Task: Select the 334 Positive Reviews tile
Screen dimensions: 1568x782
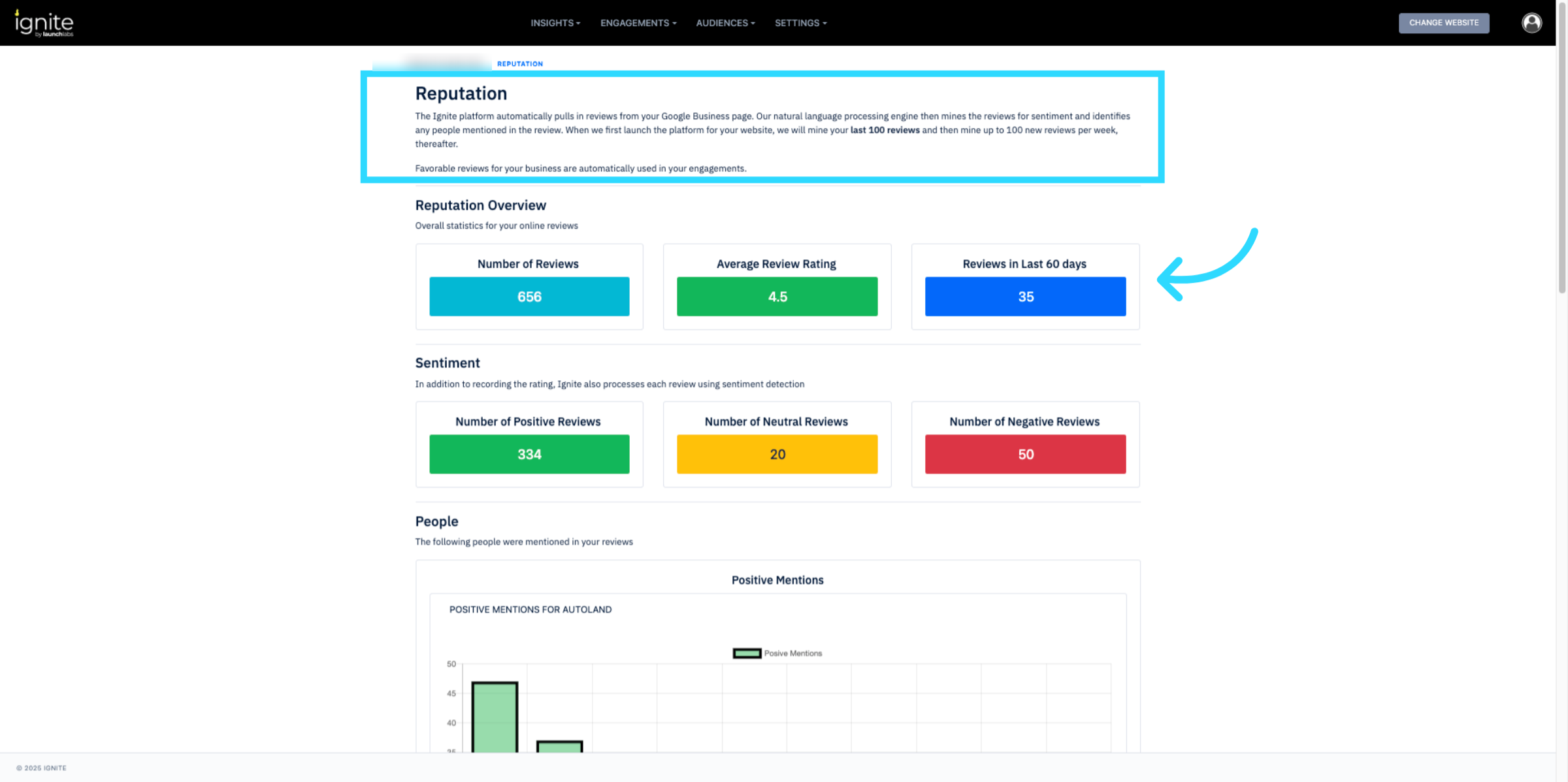Action: (x=529, y=454)
